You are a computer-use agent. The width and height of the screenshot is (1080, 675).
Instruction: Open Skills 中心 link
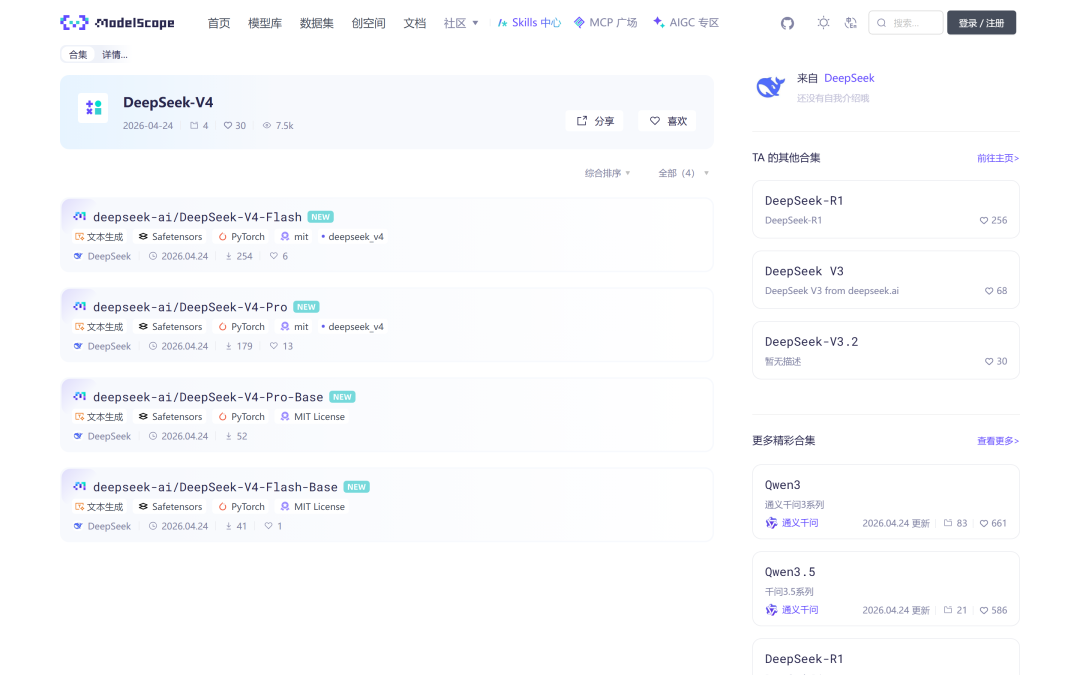pos(529,23)
